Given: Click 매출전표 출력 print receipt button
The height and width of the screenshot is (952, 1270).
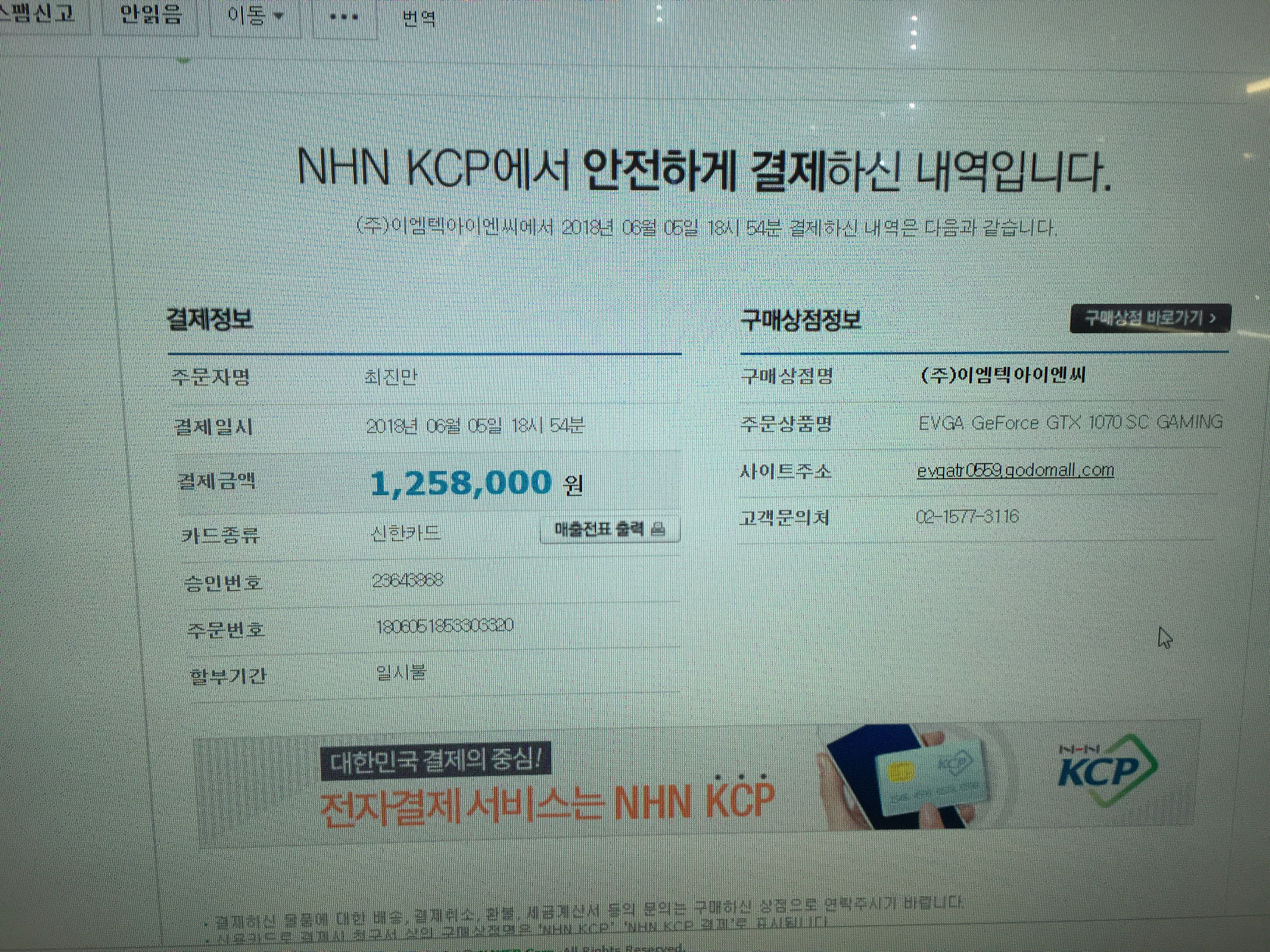Looking at the screenshot, I should [610, 528].
